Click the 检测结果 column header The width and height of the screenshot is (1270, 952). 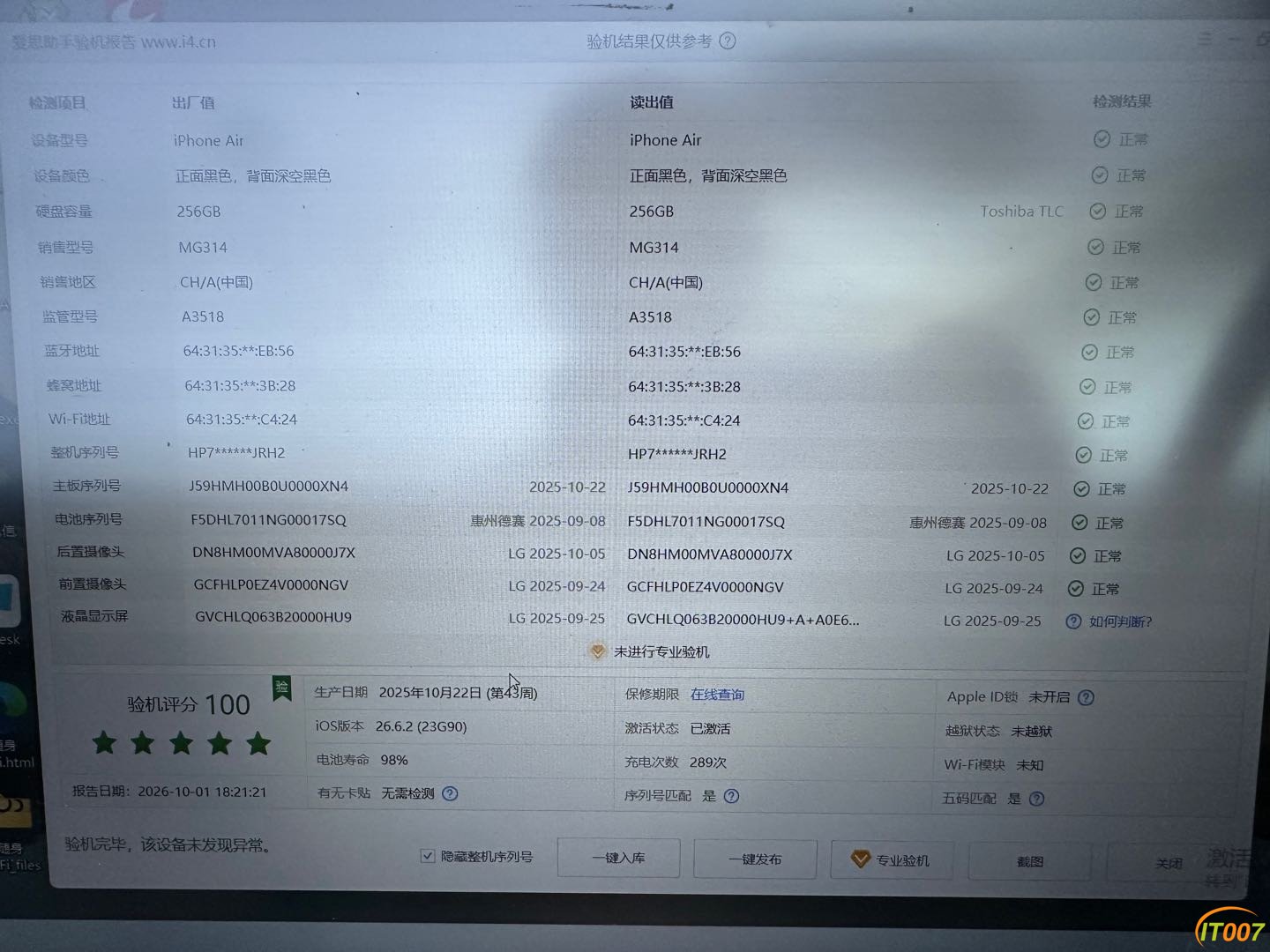tap(1122, 101)
